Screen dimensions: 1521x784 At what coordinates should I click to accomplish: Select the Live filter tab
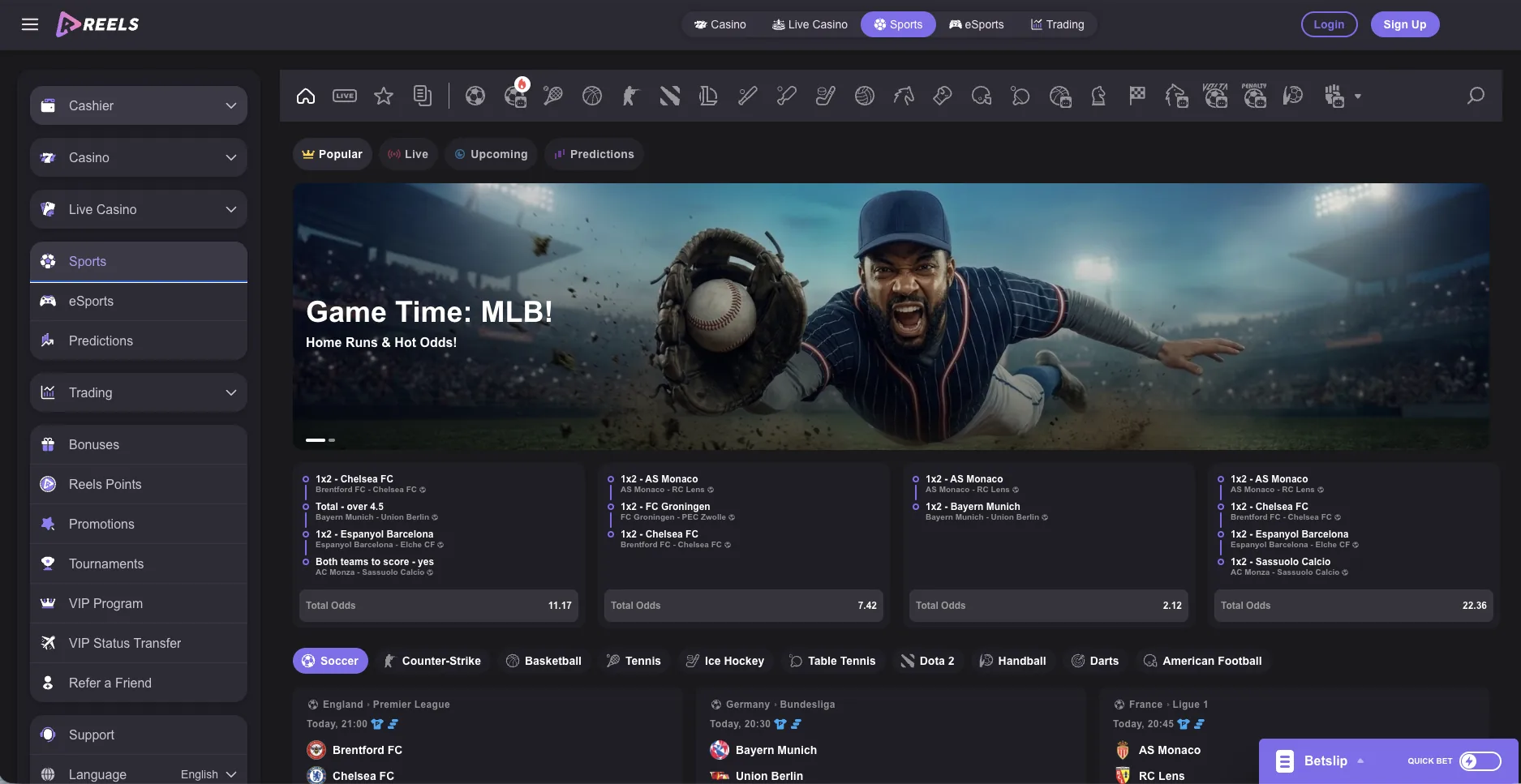click(408, 154)
